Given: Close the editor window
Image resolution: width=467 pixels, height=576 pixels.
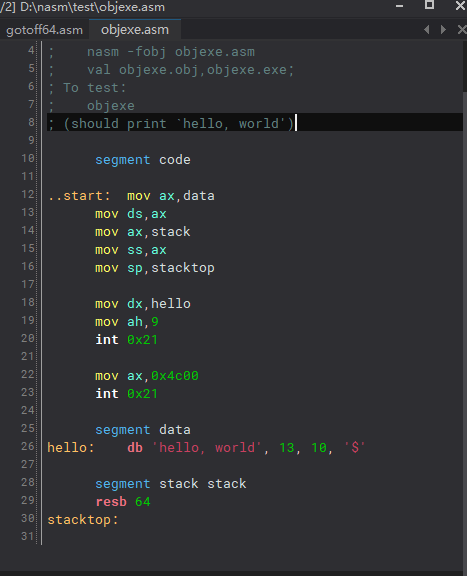Looking at the screenshot, I should click(x=460, y=6).
